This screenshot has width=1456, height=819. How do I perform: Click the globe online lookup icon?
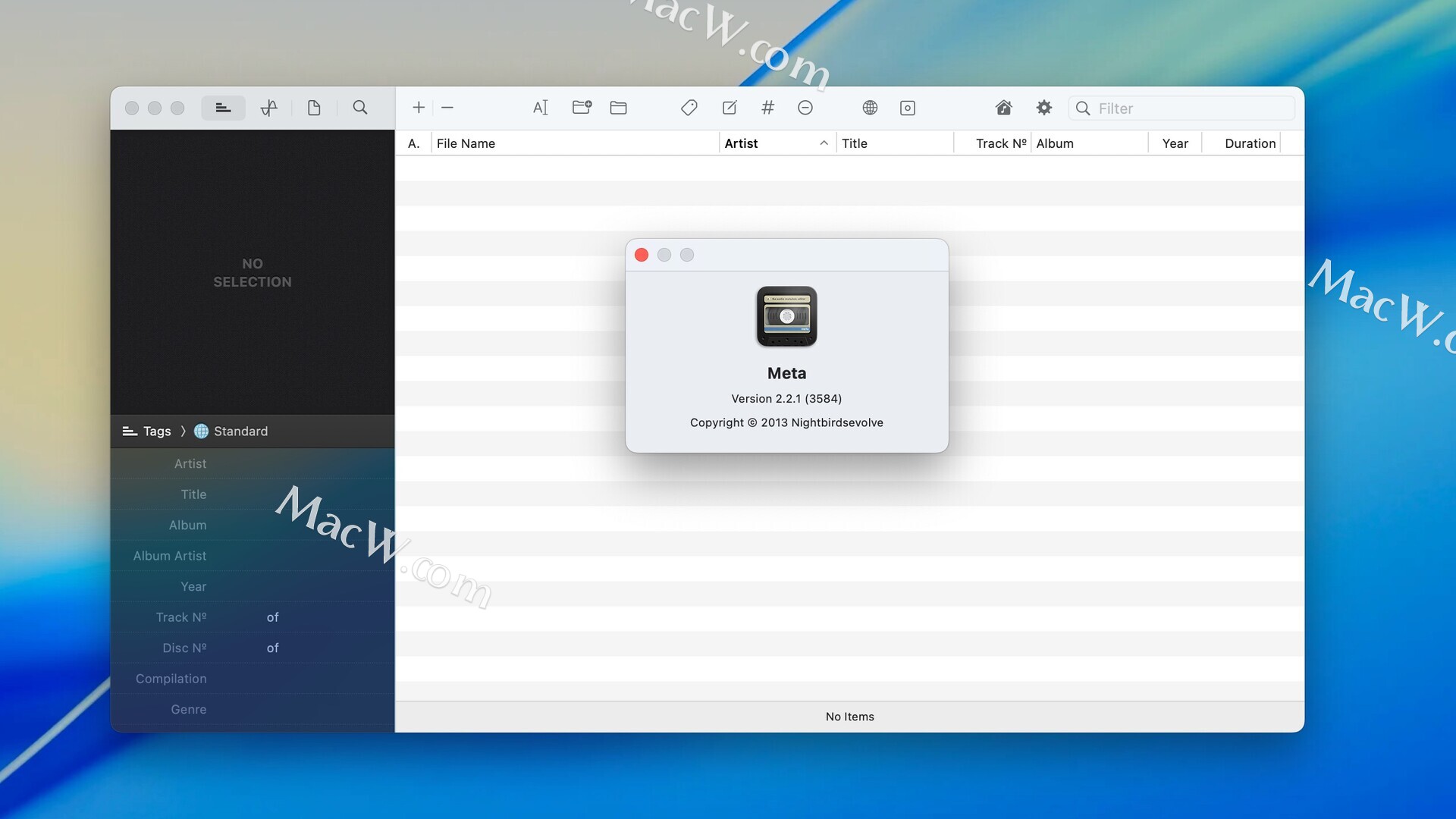coord(870,108)
